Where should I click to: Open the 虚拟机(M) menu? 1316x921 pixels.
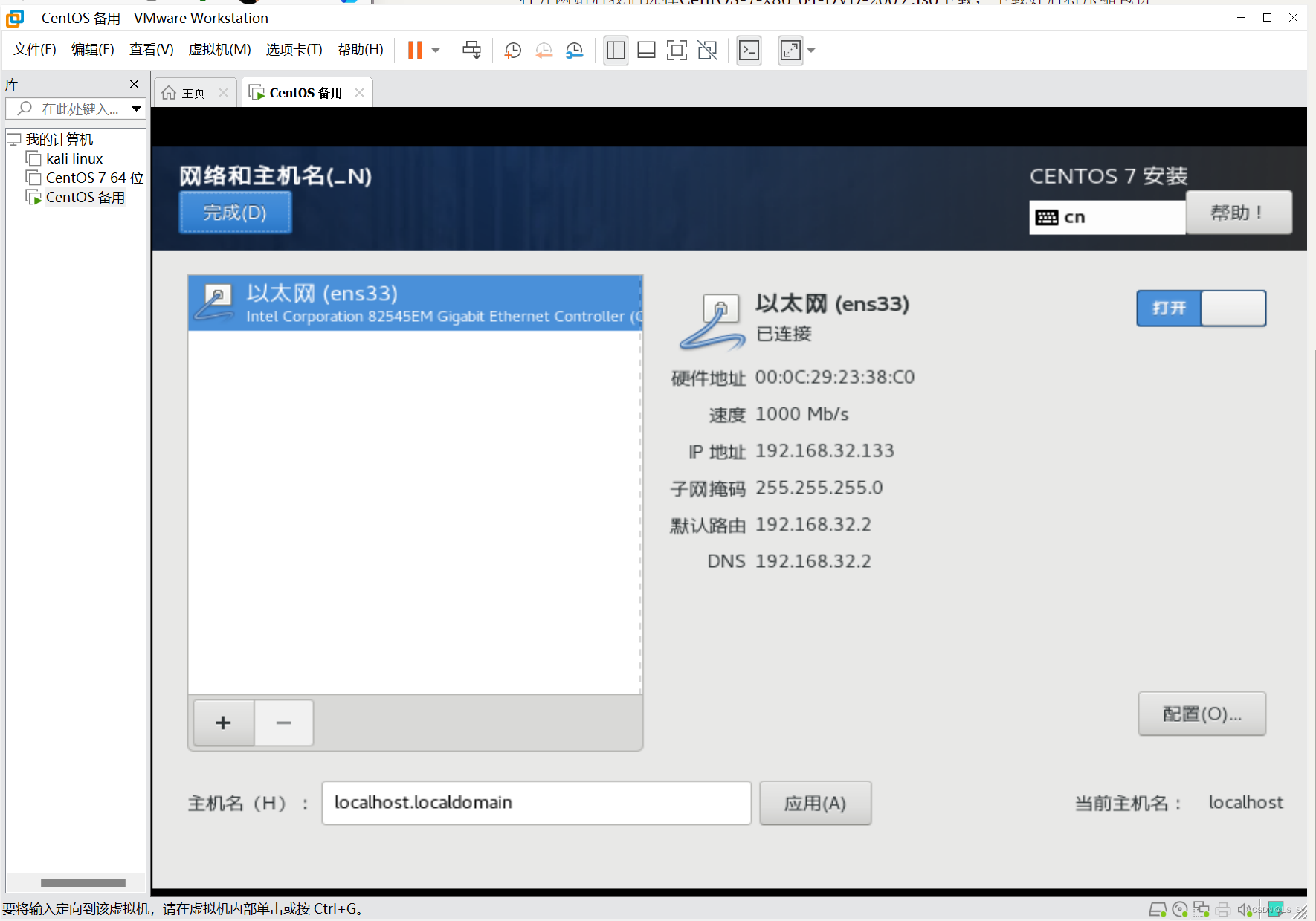point(220,49)
